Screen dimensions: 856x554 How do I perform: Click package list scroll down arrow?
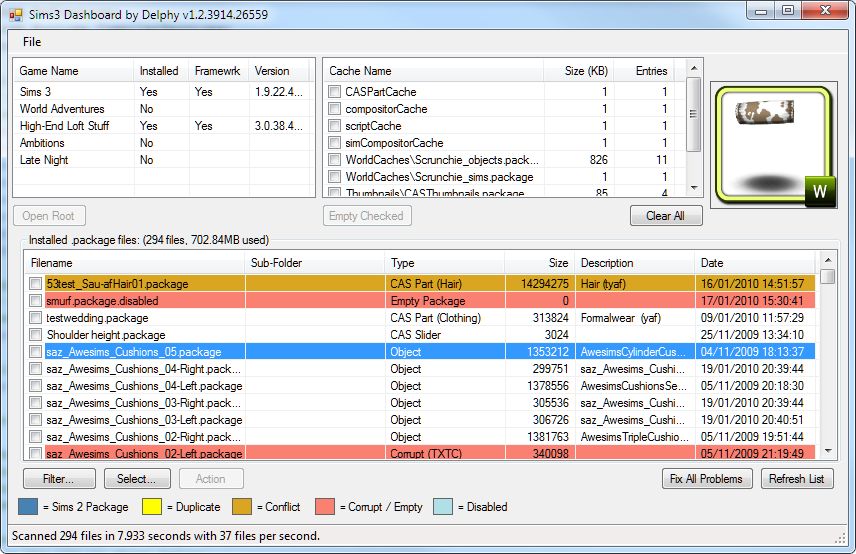[x=828, y=451]
